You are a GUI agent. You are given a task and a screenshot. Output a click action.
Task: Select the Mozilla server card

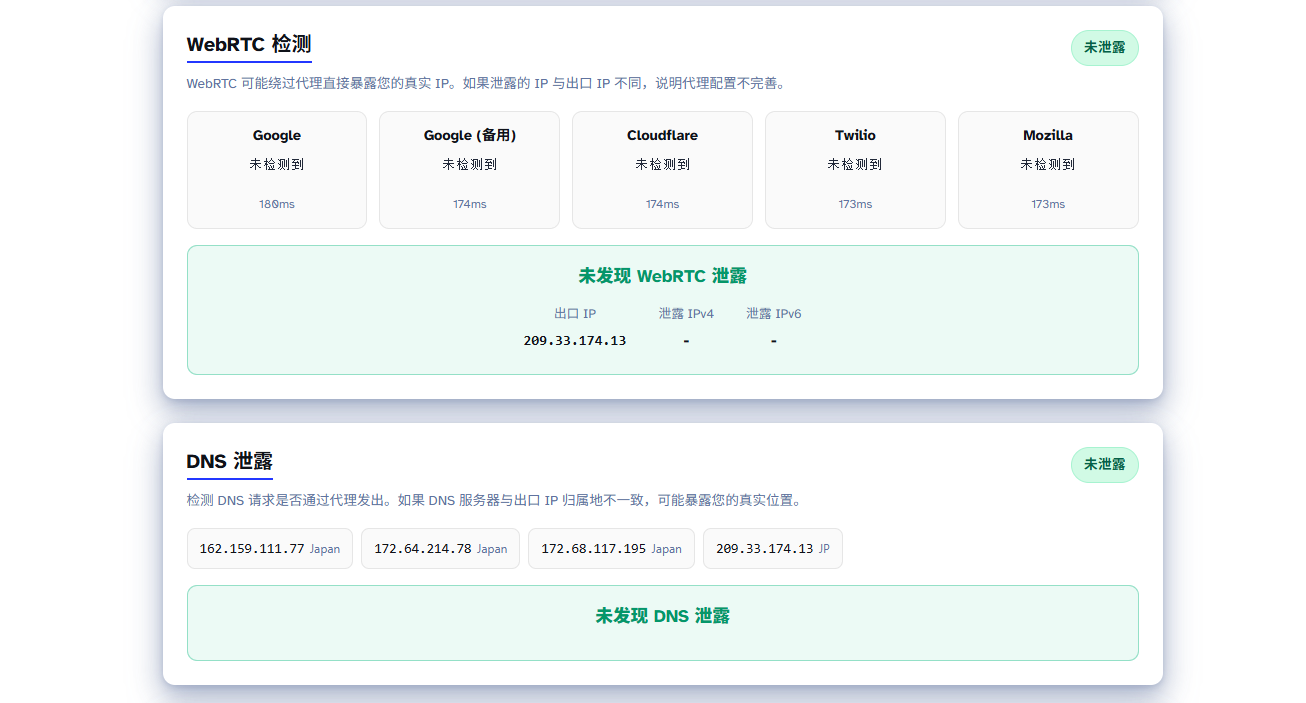1048,170
